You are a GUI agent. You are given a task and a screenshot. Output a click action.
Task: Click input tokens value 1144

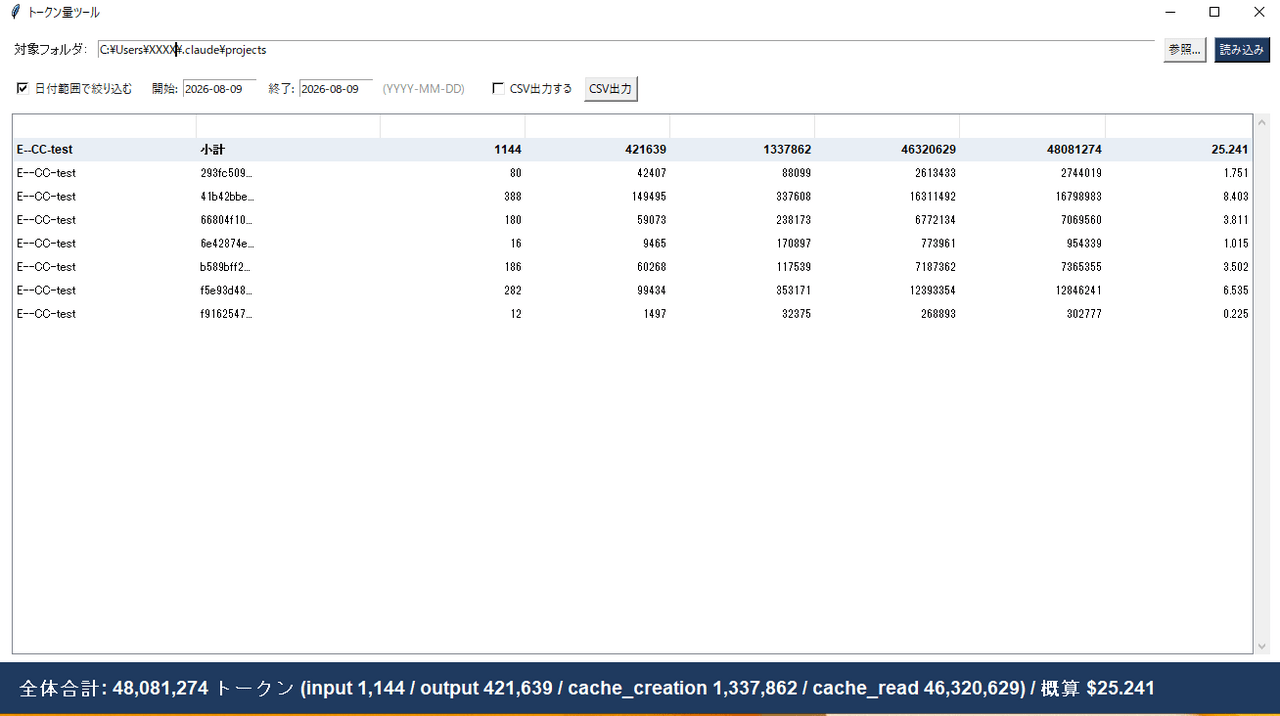pos(508,150)
